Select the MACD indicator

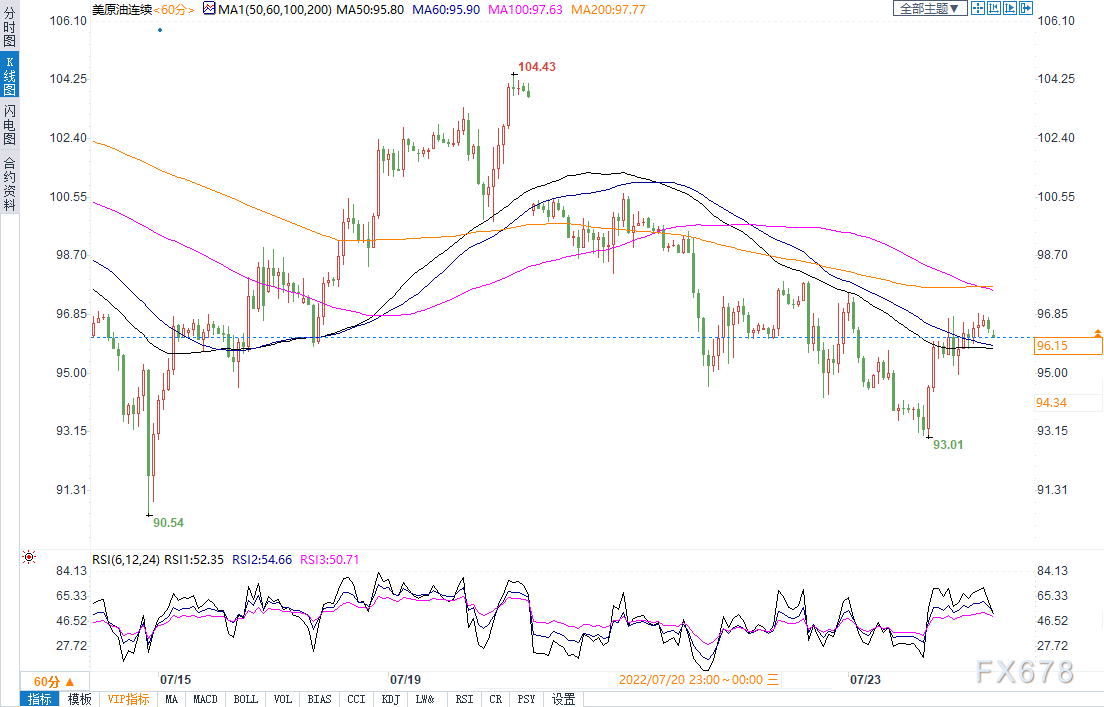pyautogui.click(x=205, y=699)
